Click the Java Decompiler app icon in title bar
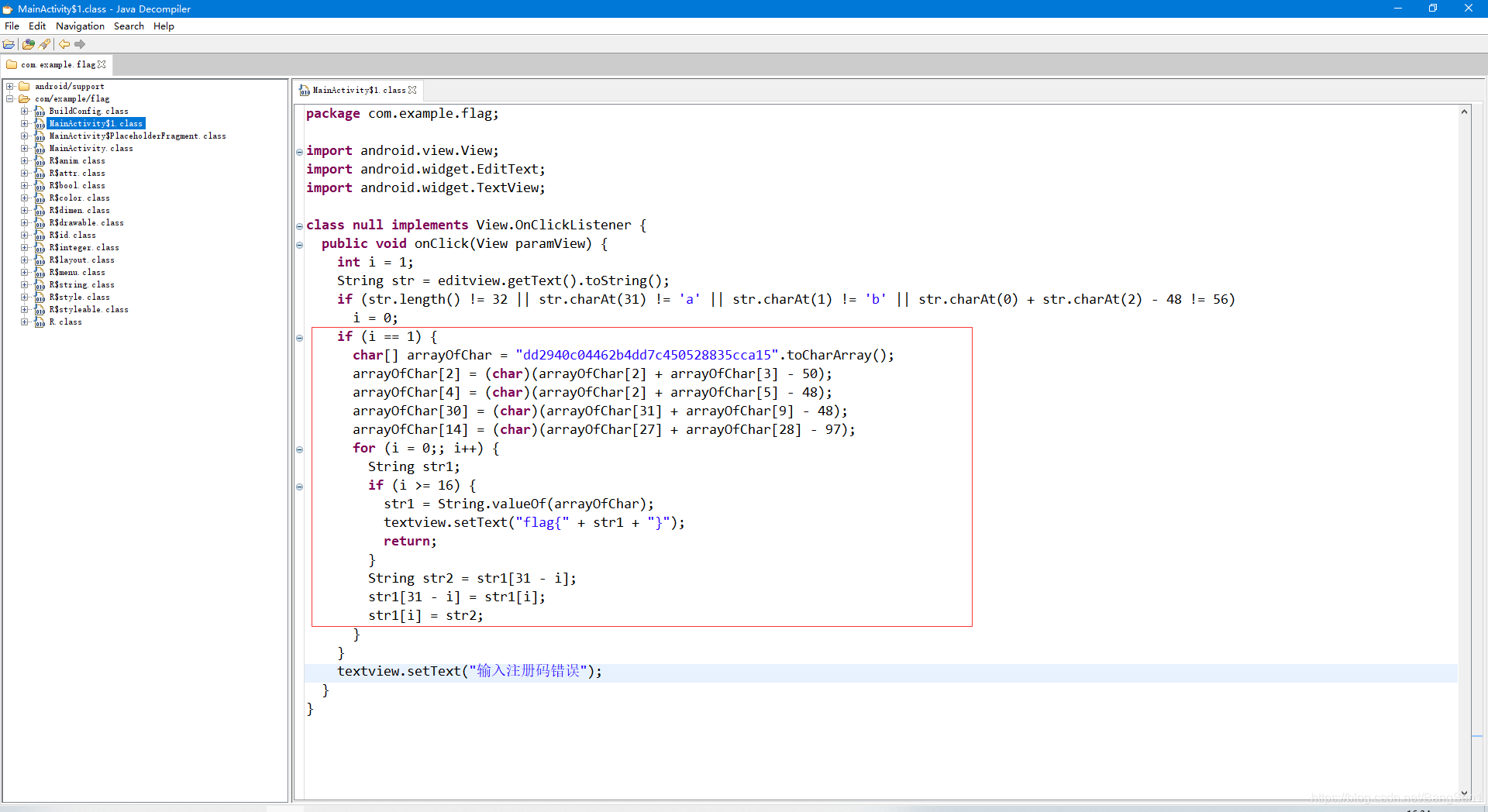 [x=8, y=9]
